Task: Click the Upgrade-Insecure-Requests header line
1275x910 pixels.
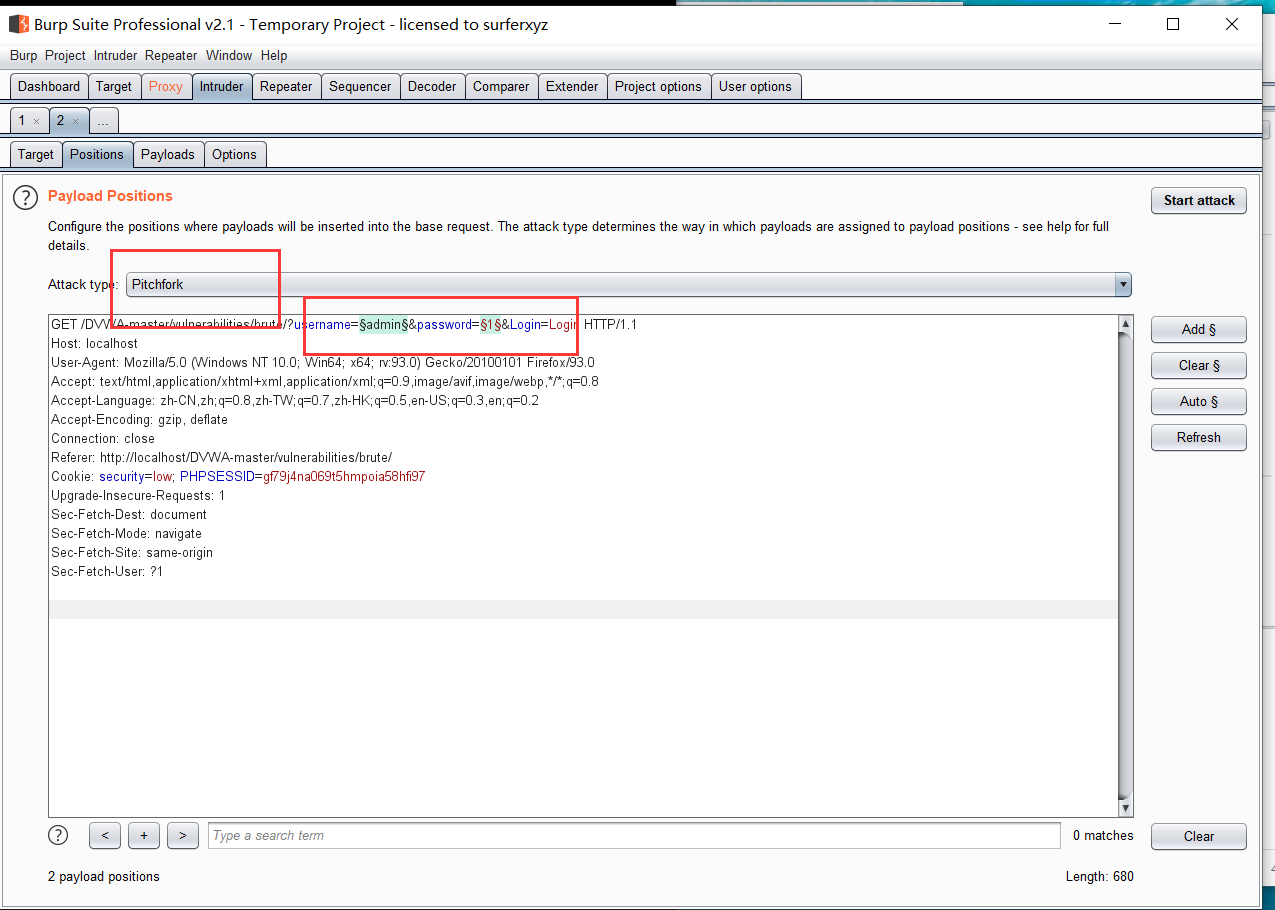Action: point(138,496)
